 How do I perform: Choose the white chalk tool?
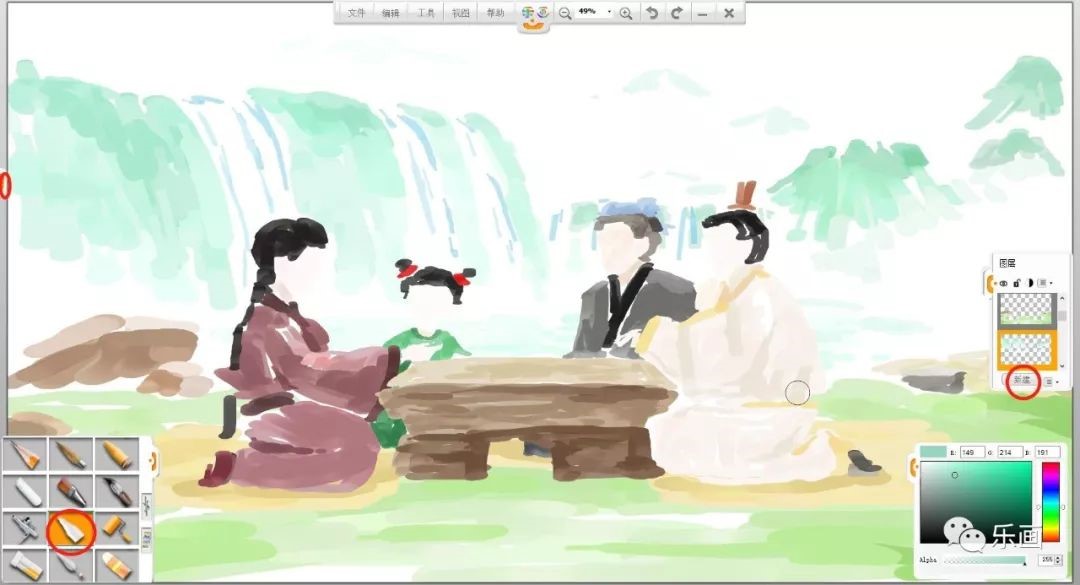pyautogui.click(x=24, y=492)
